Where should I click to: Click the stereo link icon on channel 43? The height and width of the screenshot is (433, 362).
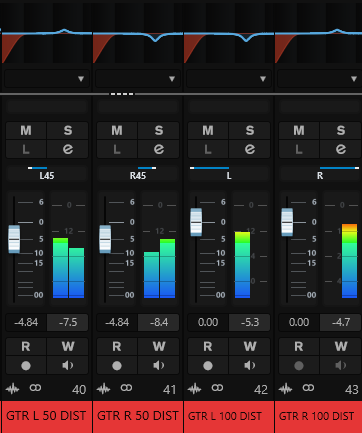point(308,388)
